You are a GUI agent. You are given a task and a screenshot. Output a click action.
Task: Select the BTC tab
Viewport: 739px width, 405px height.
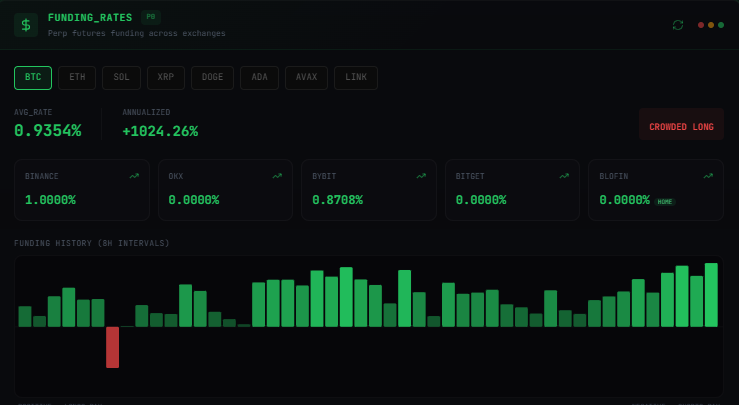(33, 78)
